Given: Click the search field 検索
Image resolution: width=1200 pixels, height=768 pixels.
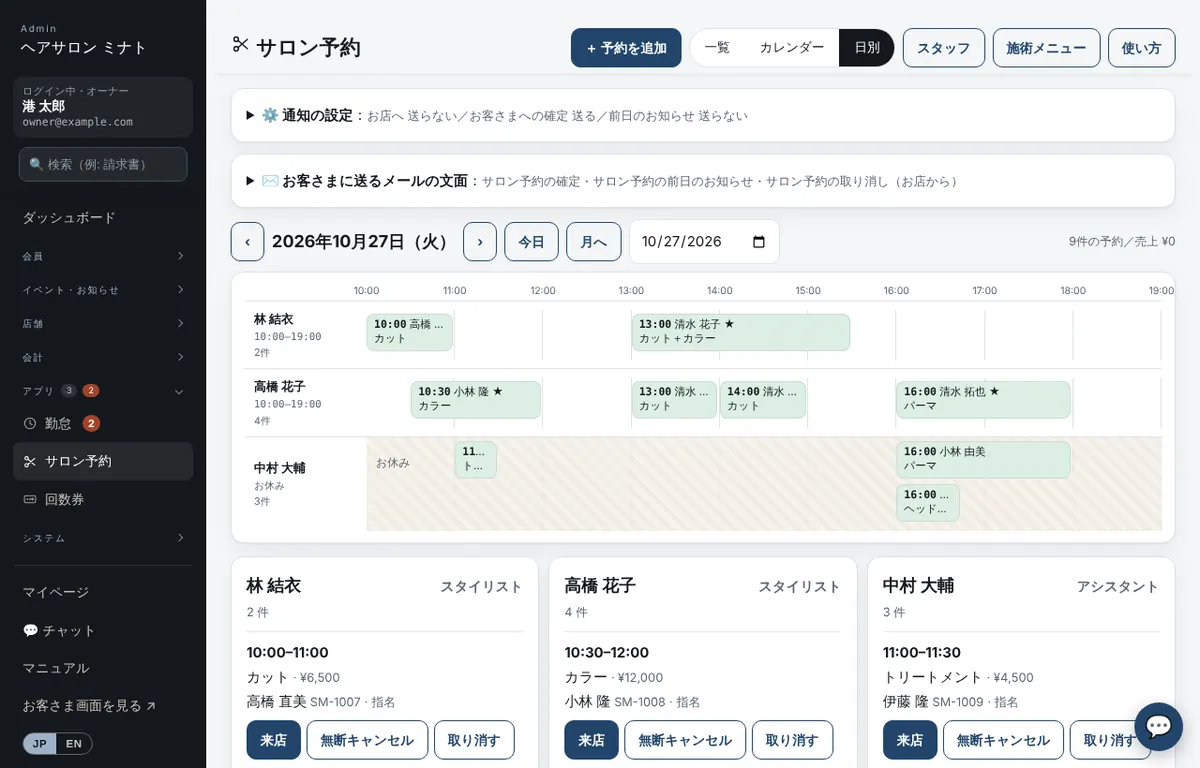Looking at the screenshot, I should pyautogui.click(x=103, y=164).
